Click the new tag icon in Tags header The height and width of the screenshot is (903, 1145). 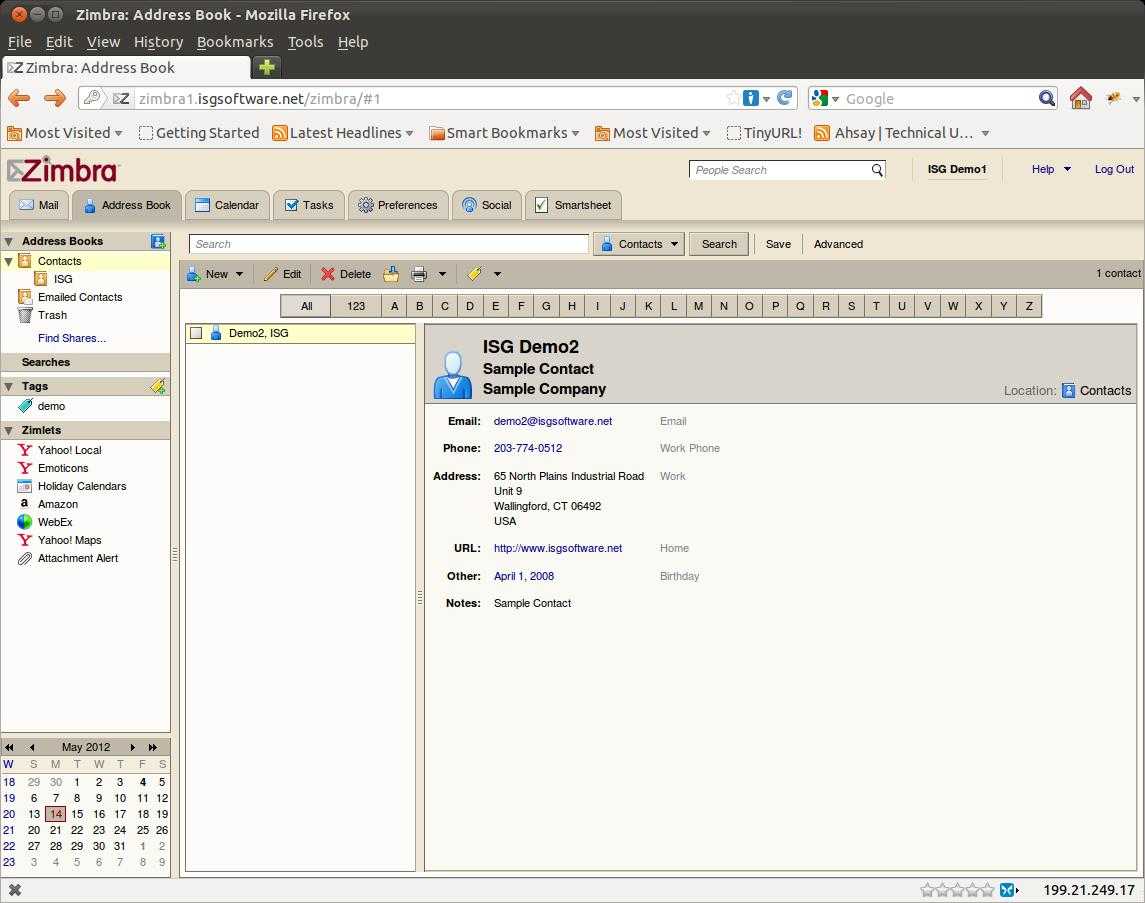pyautogui.click(x=158, y=386)
